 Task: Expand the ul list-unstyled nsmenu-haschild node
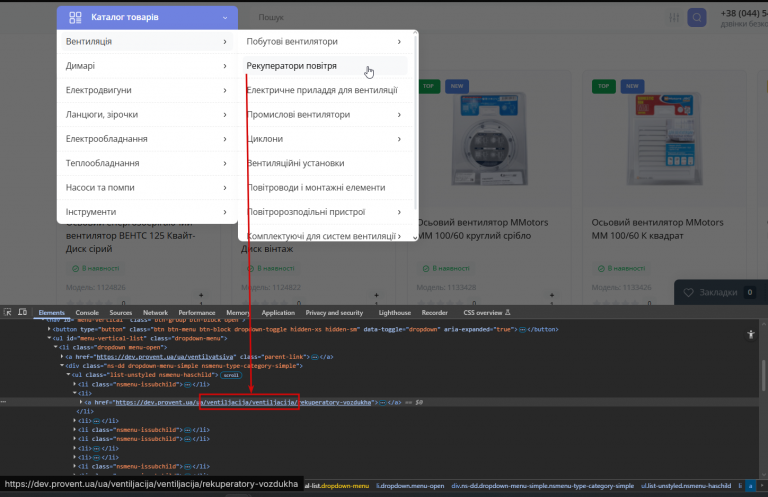click(68, 375)
